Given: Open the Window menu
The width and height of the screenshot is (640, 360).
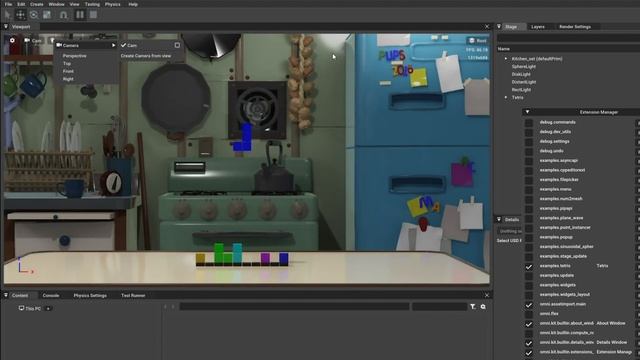Looking at the screenshot, I should [x=56, y=4].
